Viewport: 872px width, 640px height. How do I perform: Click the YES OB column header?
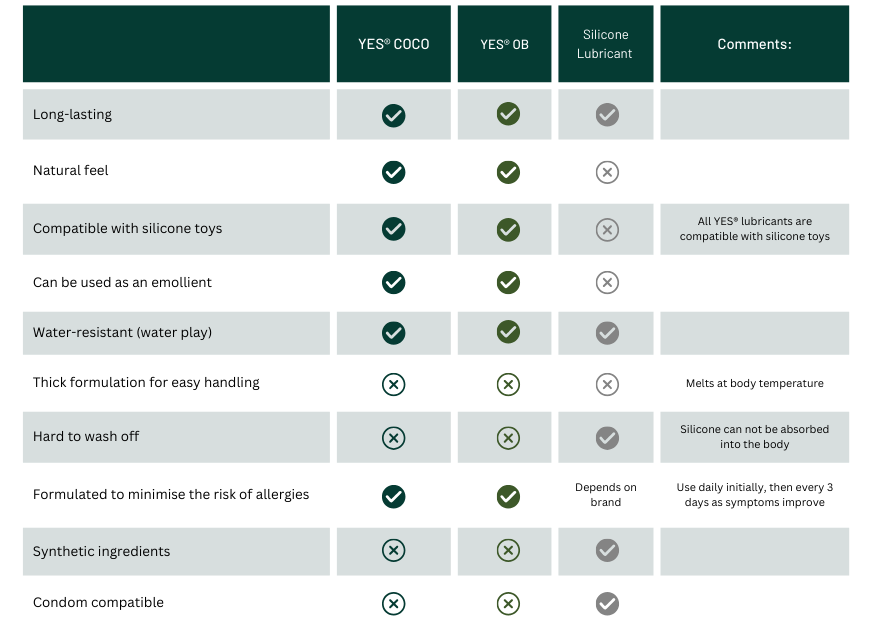504,44
